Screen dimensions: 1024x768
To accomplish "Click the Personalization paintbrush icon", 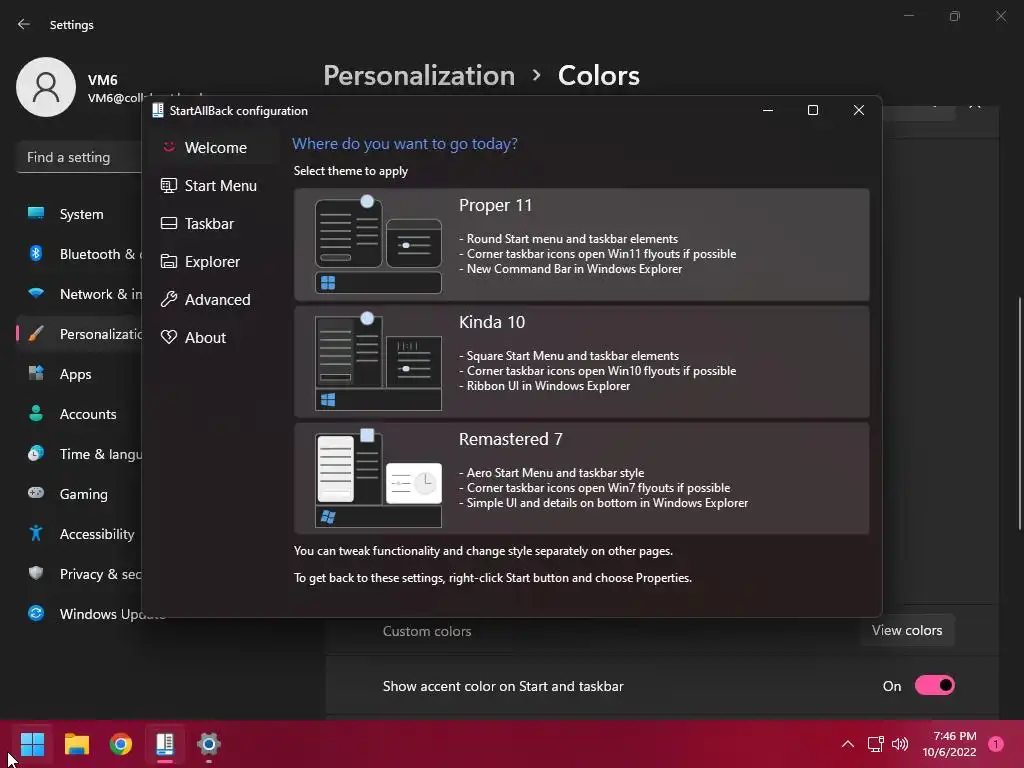I will tap(36, 334).
